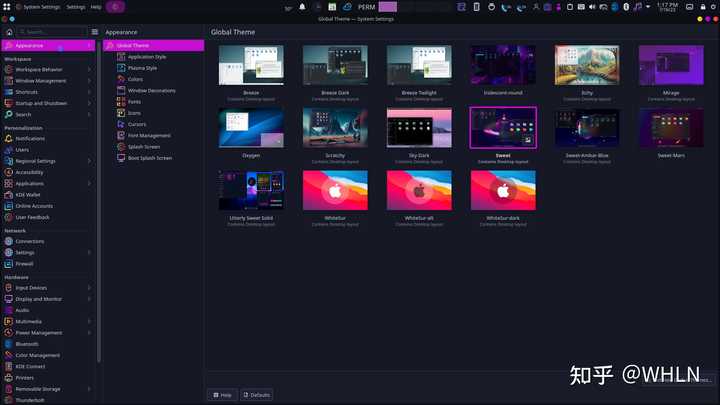720x405 pixels.
Task: Select the Utterly Sweet Solid theme
Action: 251,191
